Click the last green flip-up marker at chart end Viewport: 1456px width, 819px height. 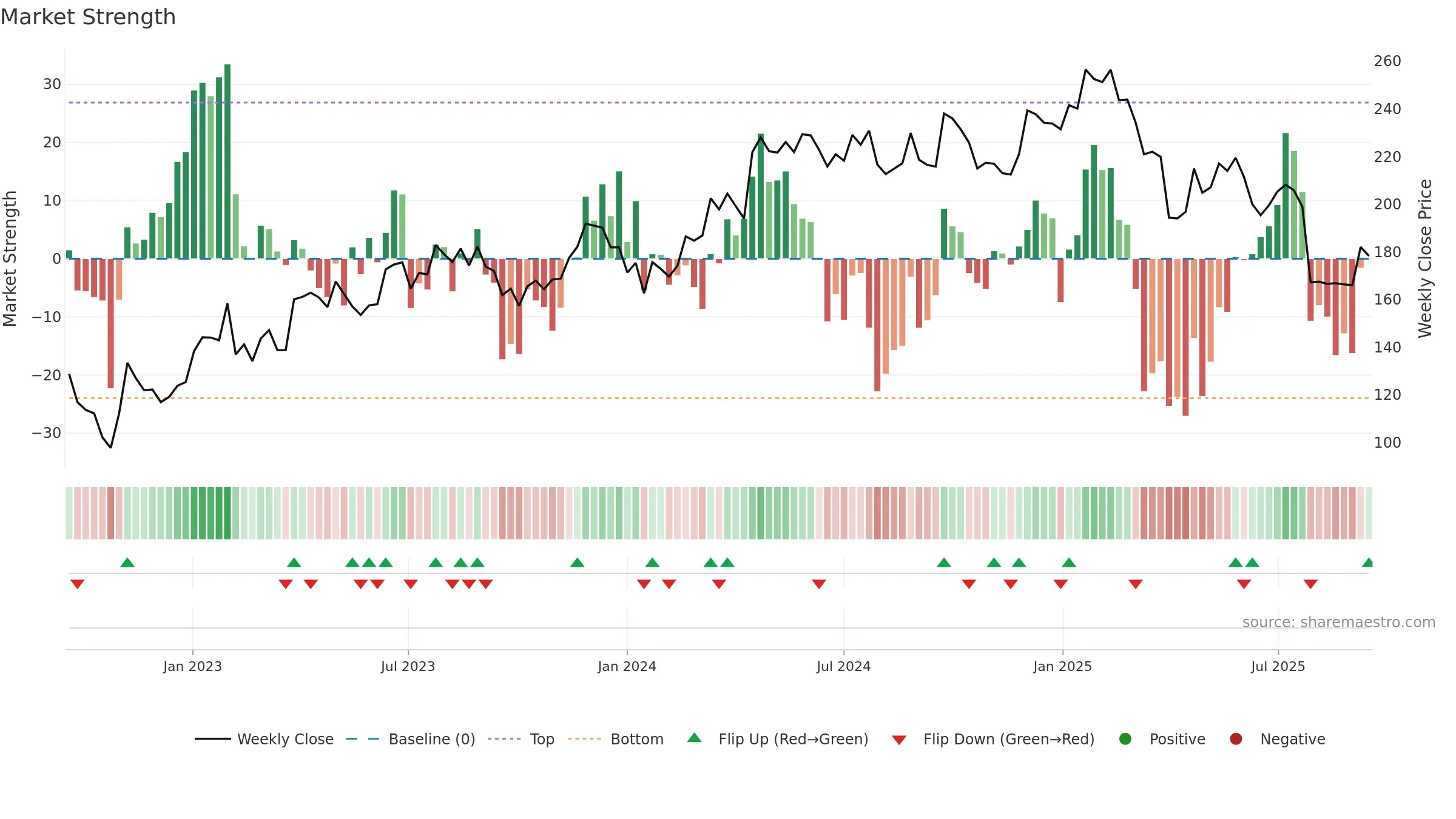coord(1367,562)
